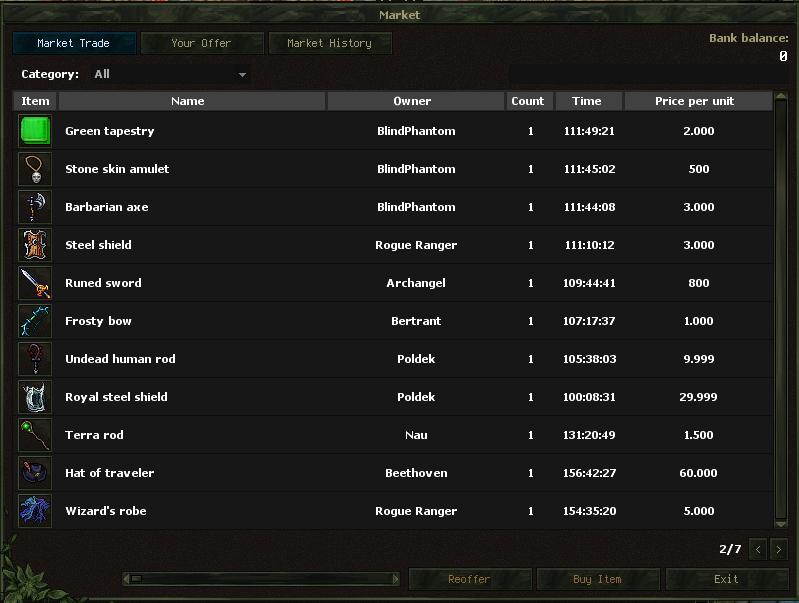Click the horizontal slider at bottom
Viewport: 799px width, 603px height.
click(x=260, y=579)
